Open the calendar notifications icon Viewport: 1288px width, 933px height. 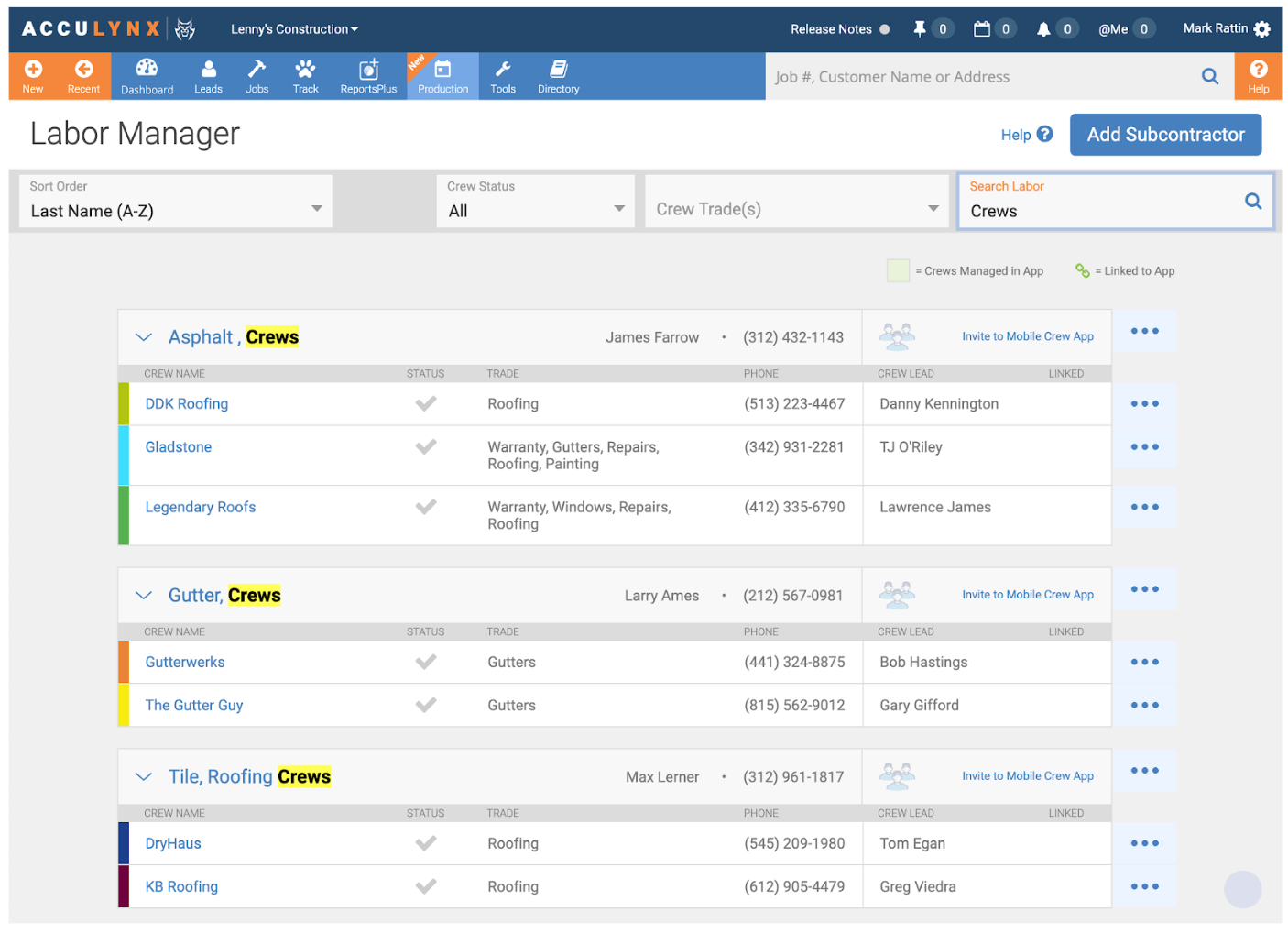click(981, 29)
